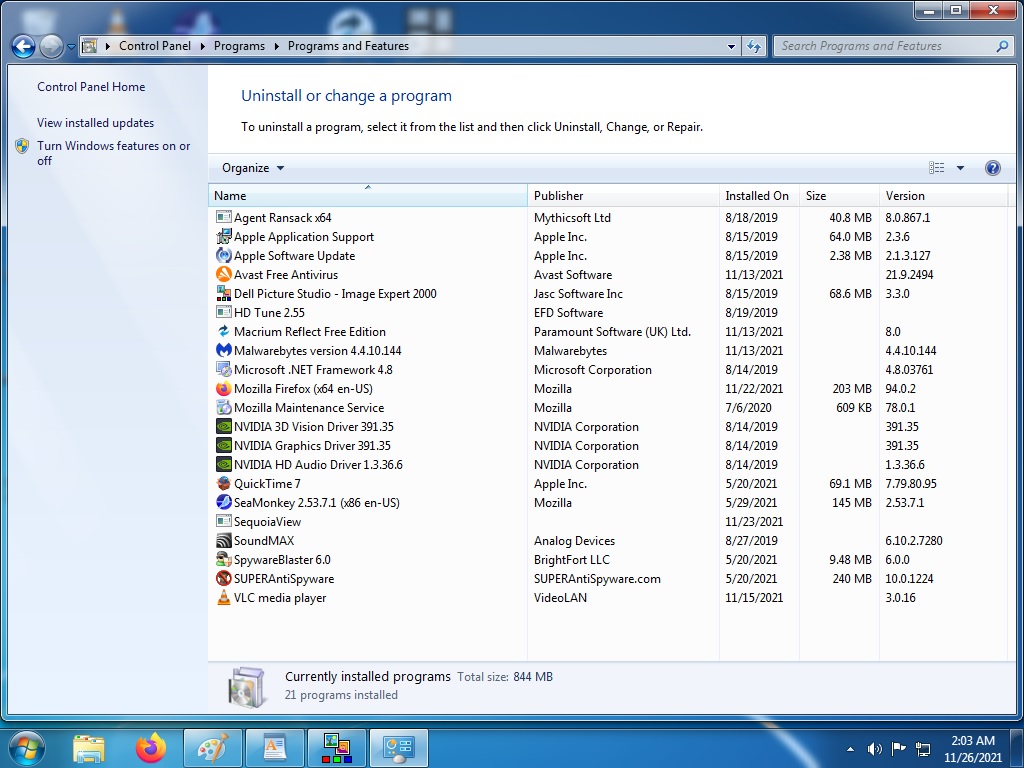This screenshot has height=768, width=1024.
Task: Select the Mythicsoft Ltd publisher cell
Action: point(572,217)
